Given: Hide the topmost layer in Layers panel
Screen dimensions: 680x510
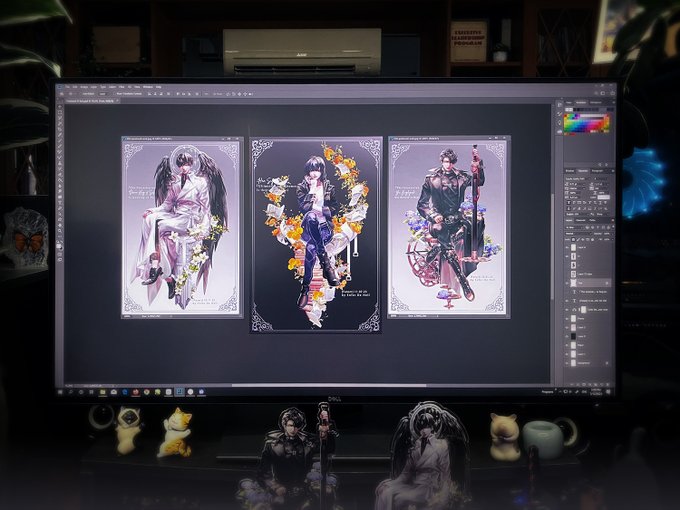Looking at the screenshot, I should (x=567, y=247).
